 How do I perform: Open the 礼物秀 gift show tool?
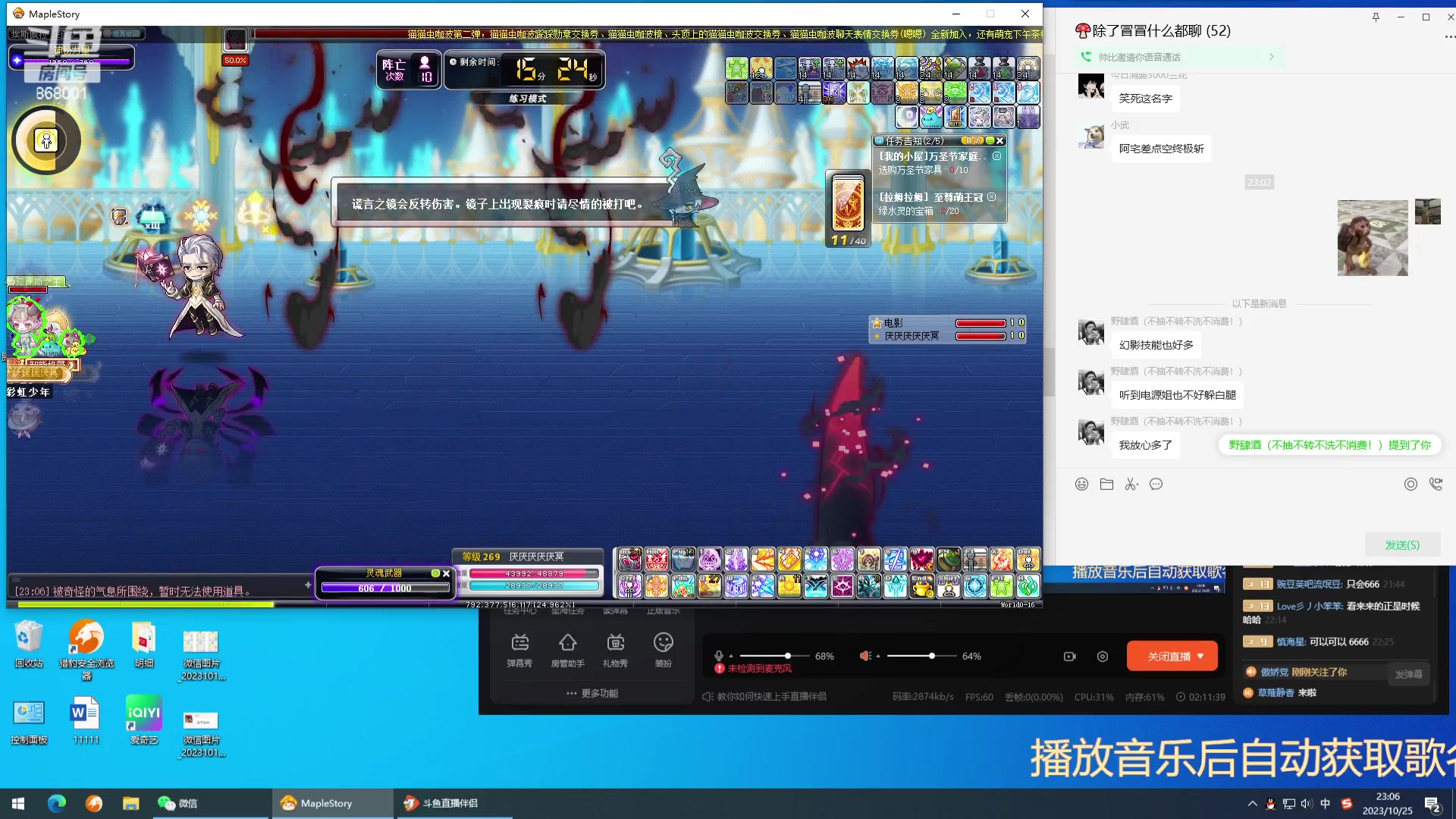click(x=615, y=650)
